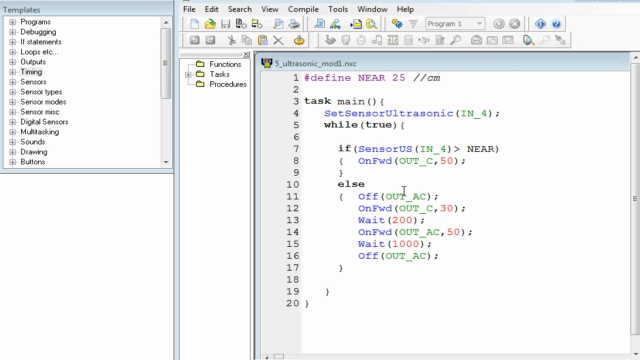640x360 pixels.
Task: Click the Run program button icon
Action: pos(499,24)
